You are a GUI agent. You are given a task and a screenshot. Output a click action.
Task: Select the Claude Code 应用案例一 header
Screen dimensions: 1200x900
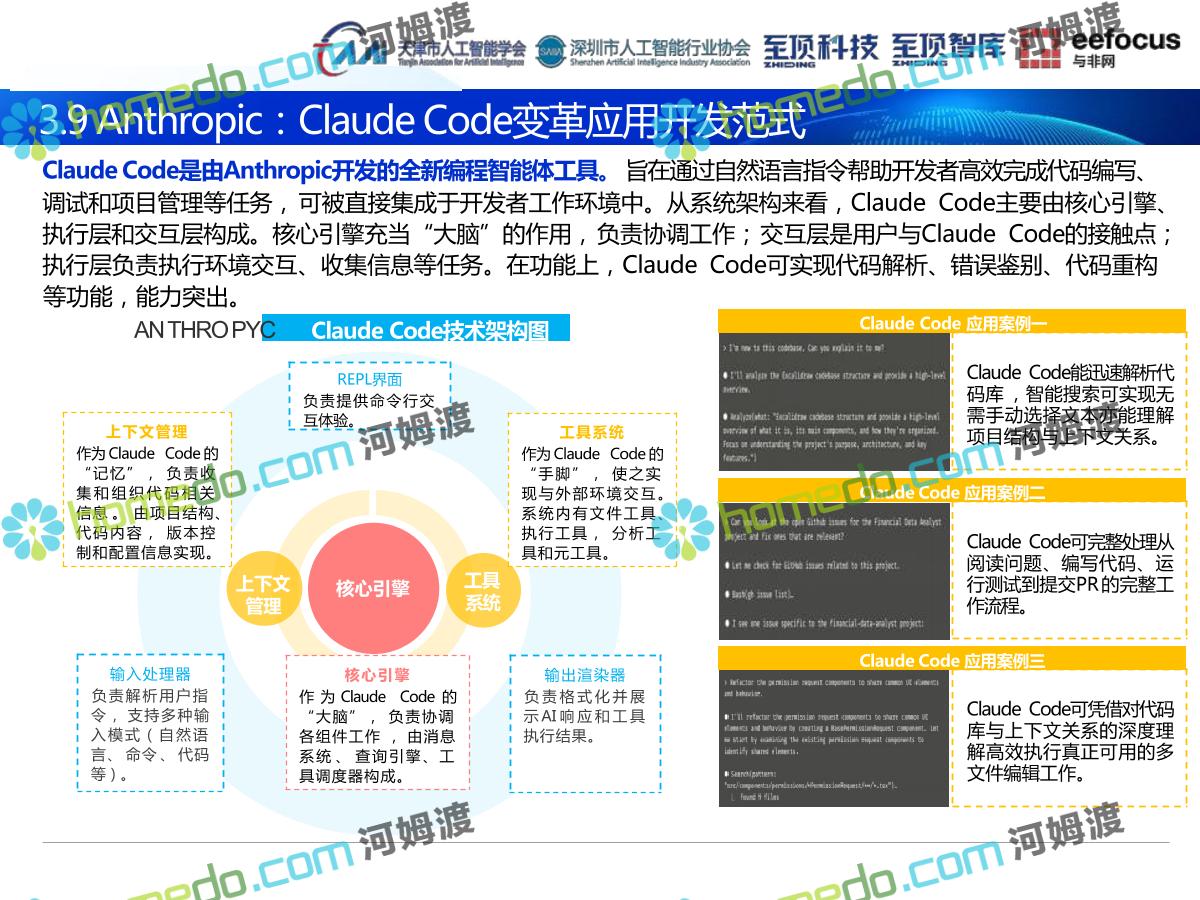pyautogui.click(x=952, y=323)
